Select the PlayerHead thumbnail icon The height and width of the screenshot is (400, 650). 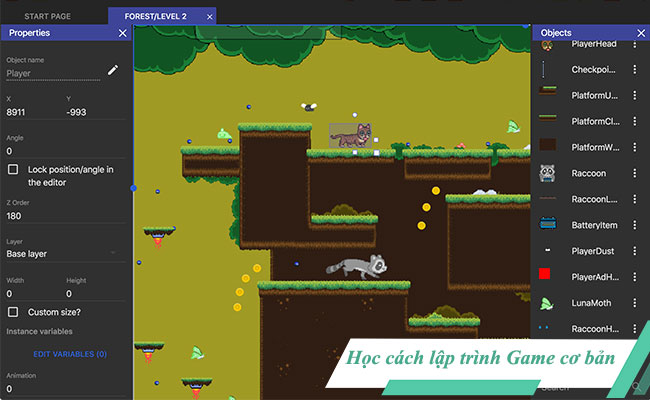coord(547,45)
